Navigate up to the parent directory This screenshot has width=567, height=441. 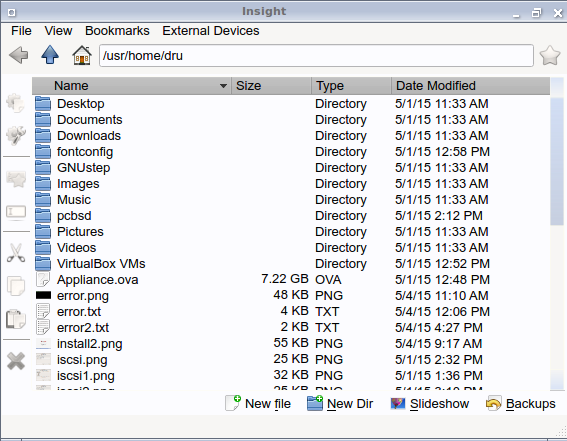click(50, 55)
